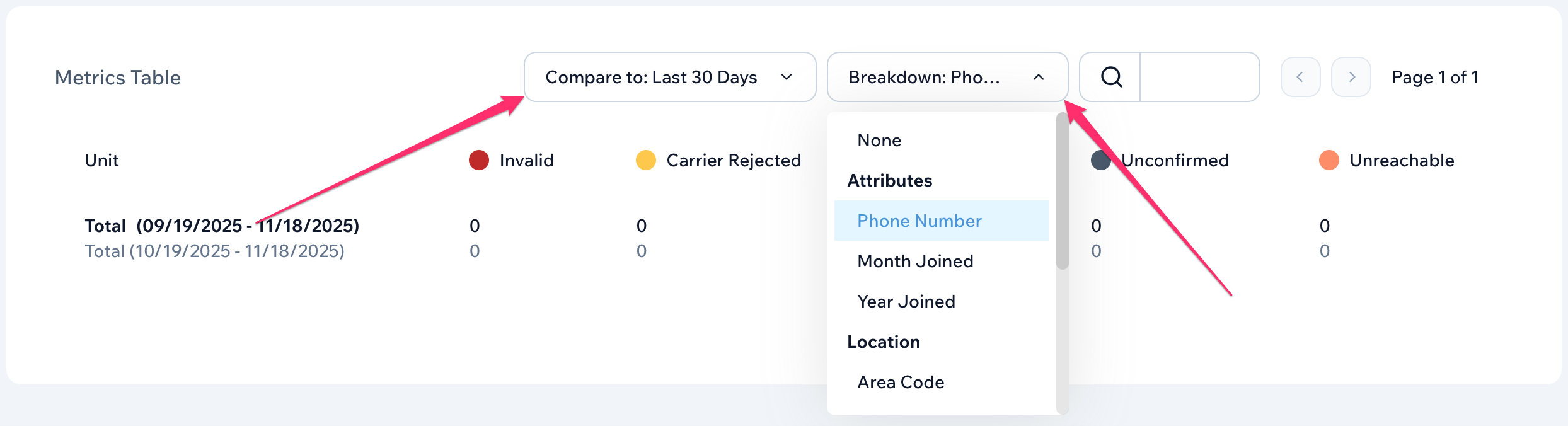
Task: Click the Unreachable column label
Action: tap(1402, 160)
